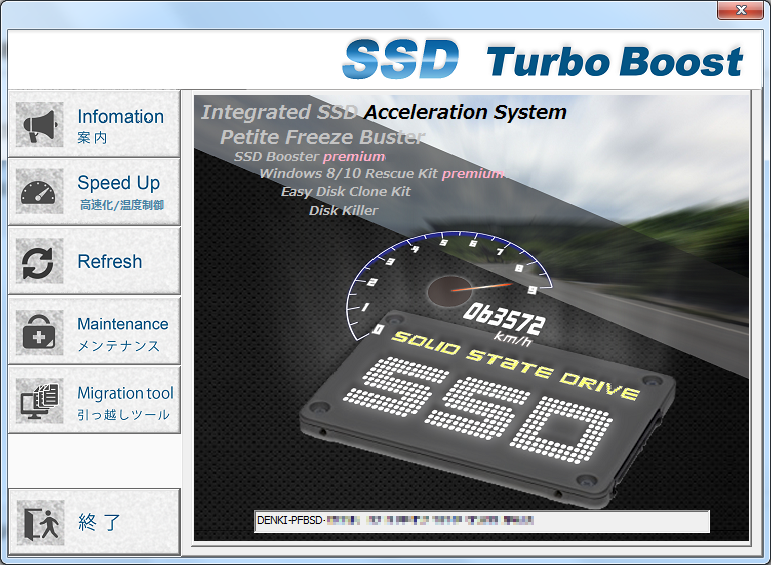Viewport: 771px width, 565px height.
Task: Select the Refresh text label
Action: [110, 262]
